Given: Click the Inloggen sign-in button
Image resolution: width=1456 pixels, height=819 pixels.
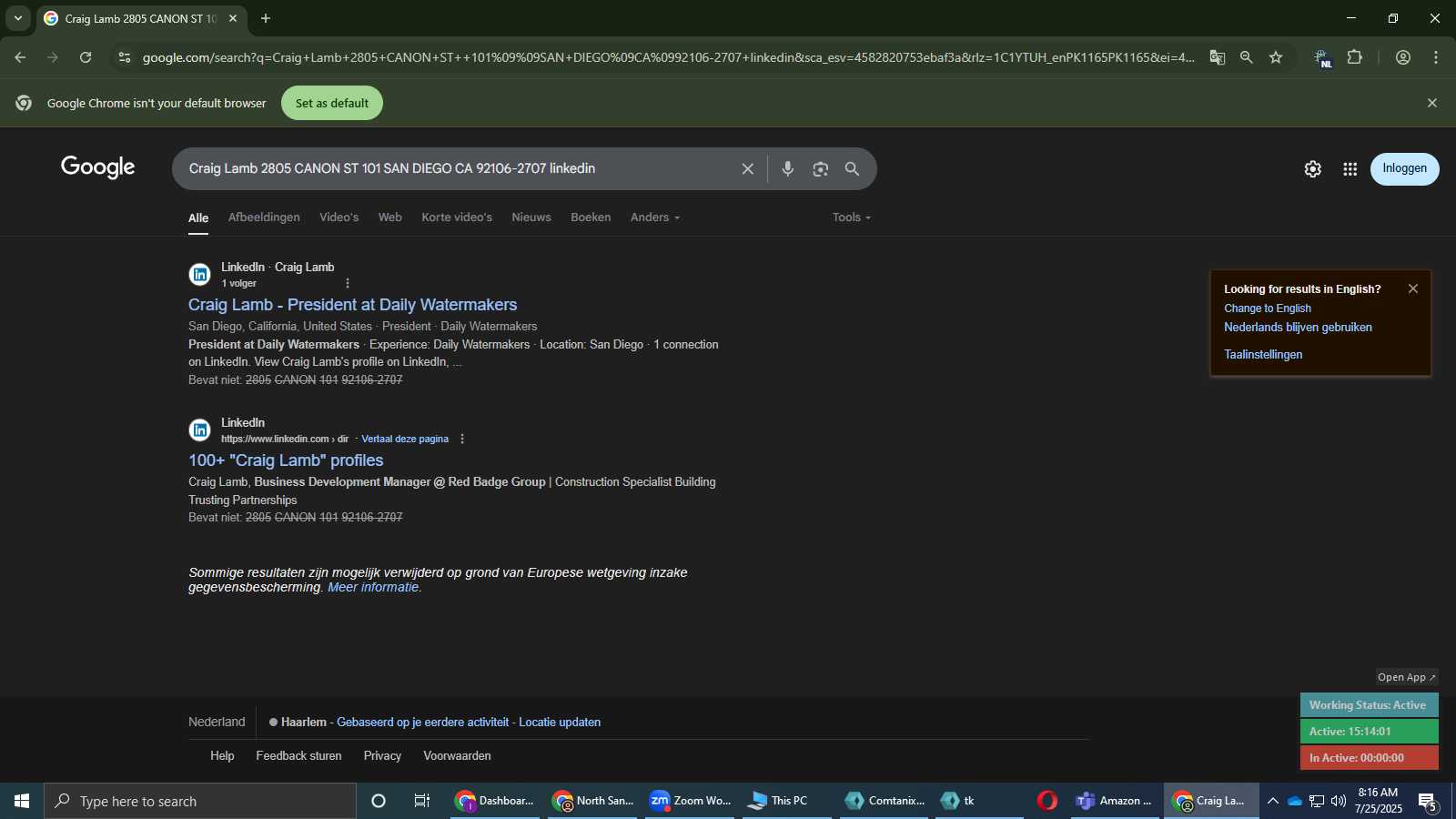Looking at the screenshot, I should [x=1404, y=168].
